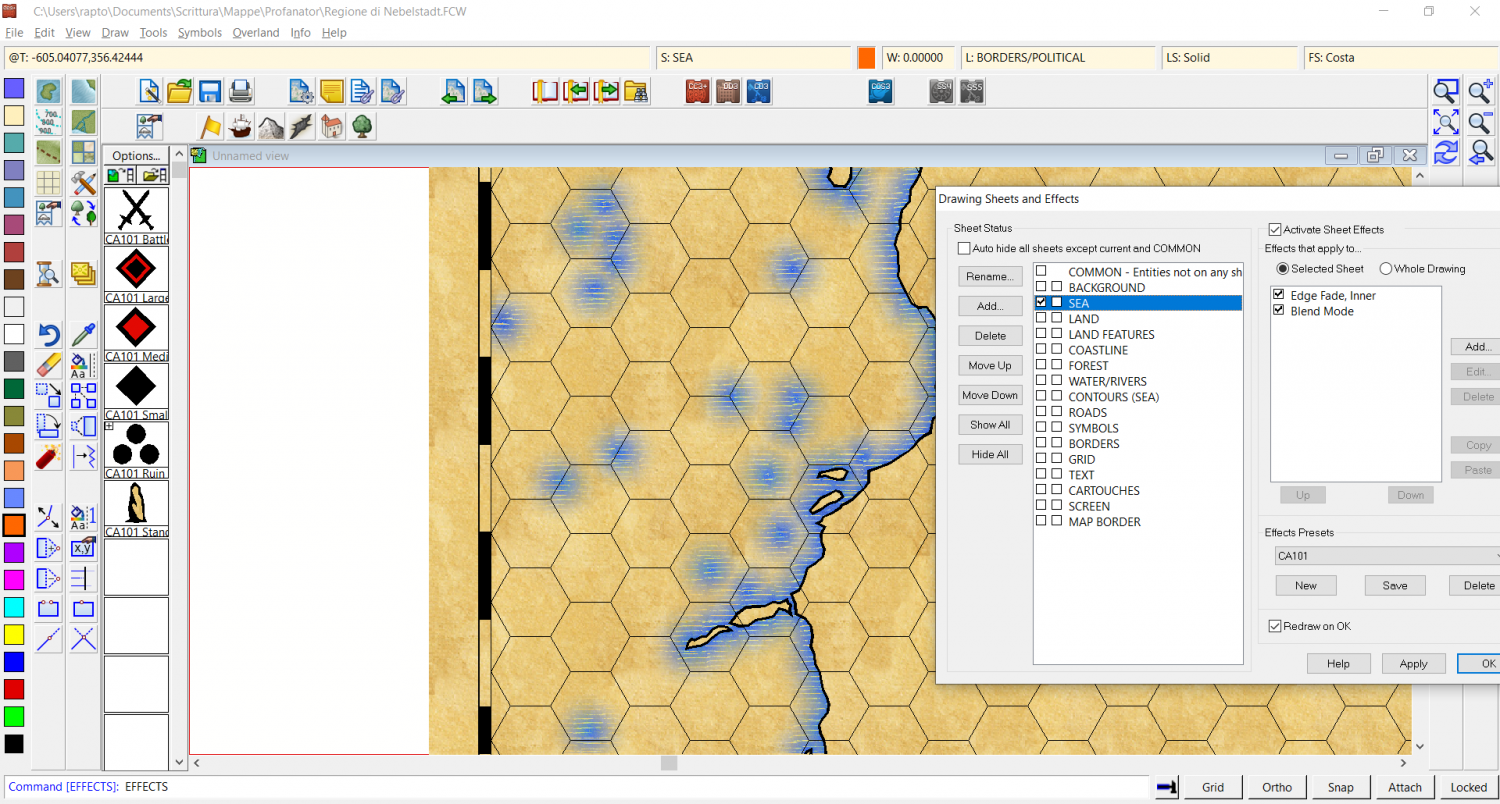Screen dimensions: 1500x804
Task: Open the Draw menu
Action: (x=115, y=32)
